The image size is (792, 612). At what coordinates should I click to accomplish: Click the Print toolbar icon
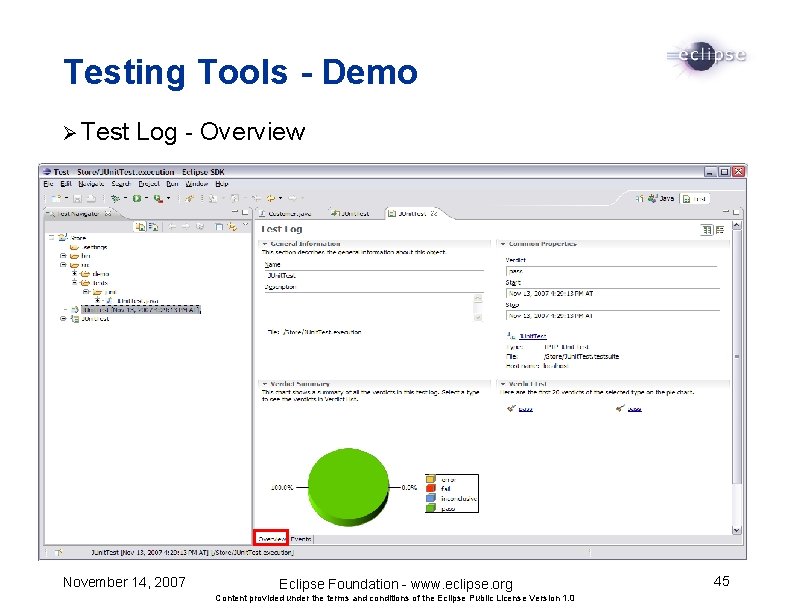coord(91,198)
